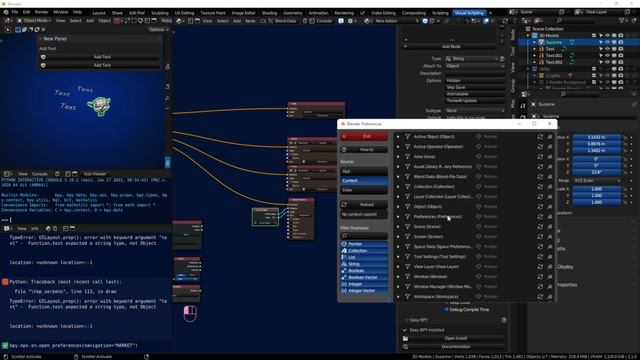
Task: Click the Filter Overview search field
Action: click(x=364, y=236)
